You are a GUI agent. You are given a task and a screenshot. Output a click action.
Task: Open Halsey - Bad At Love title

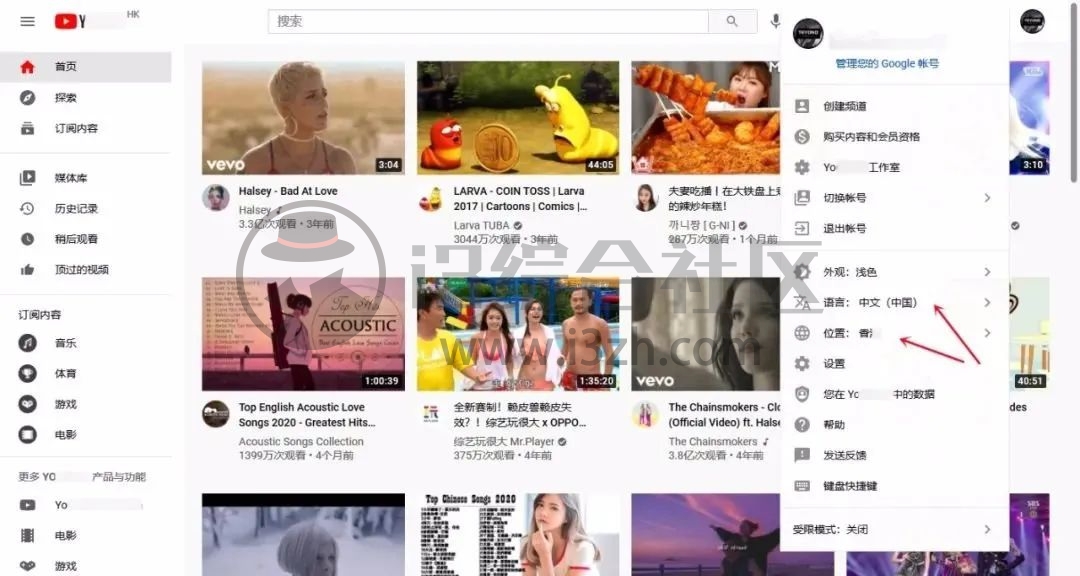(x=288, y=191)
